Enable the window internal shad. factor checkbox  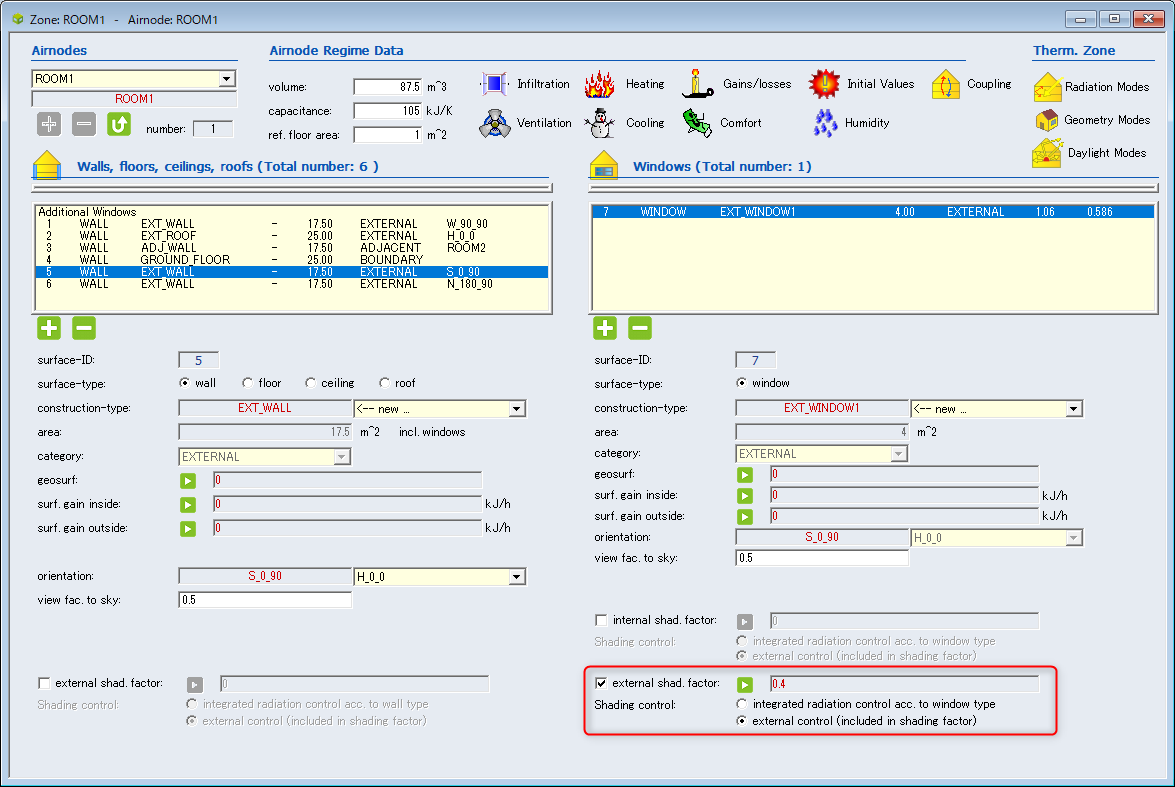(x=601, y=620)
